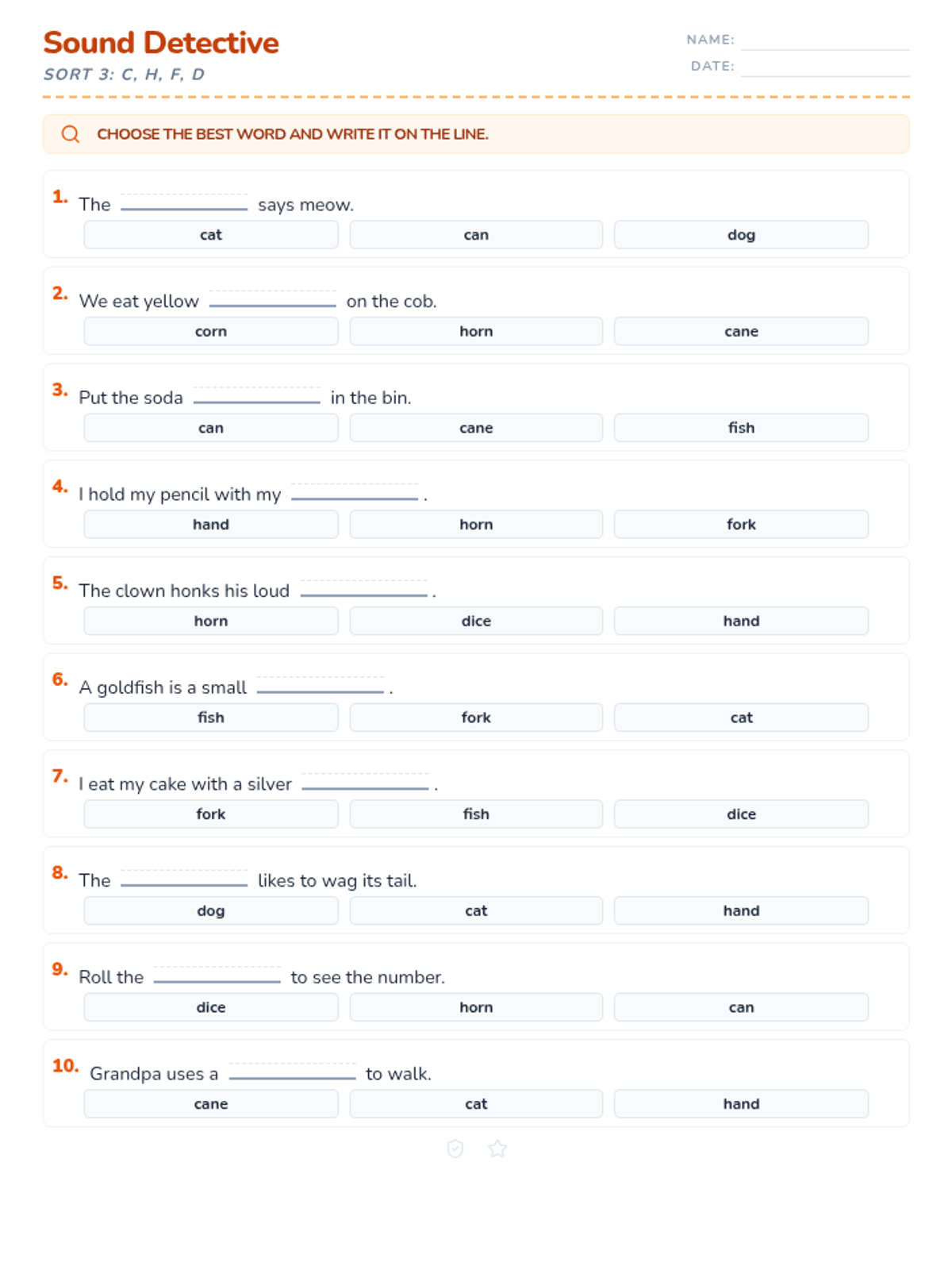Screen dimensions: 952x1270
Task: Select "dog" for question 8
Action: click(211, 911)
